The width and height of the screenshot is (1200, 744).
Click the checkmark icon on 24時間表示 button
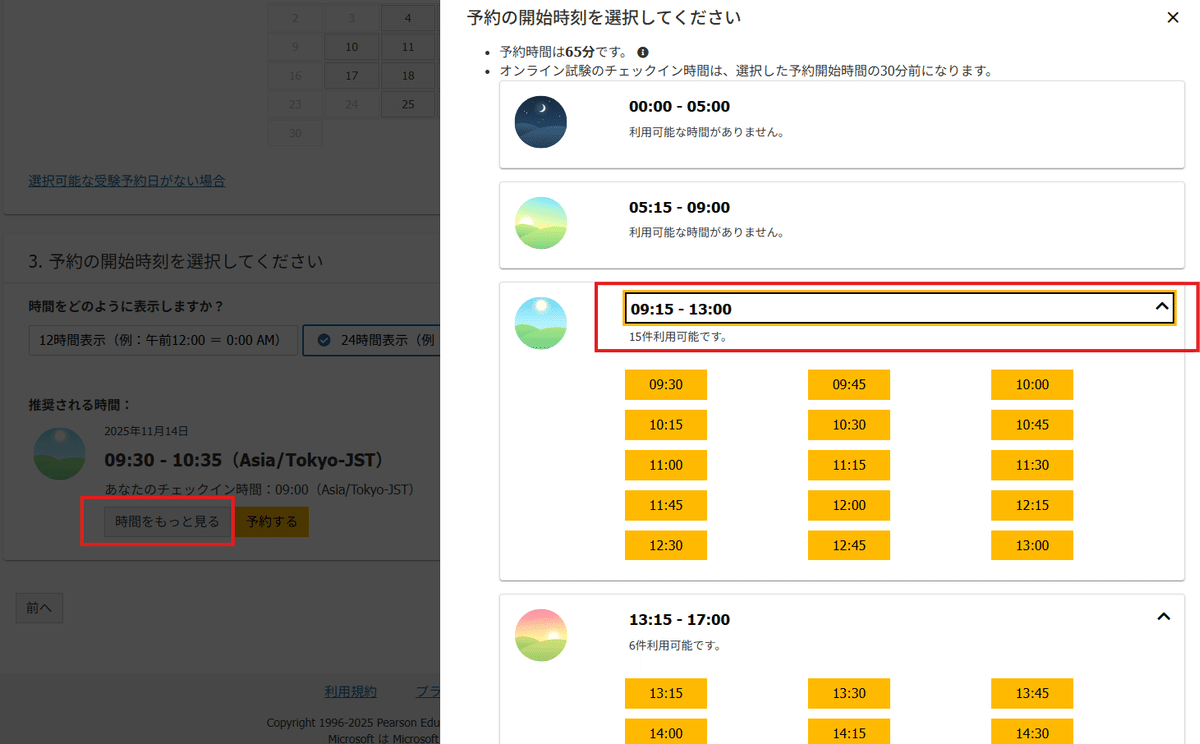(x=323, y=339)
